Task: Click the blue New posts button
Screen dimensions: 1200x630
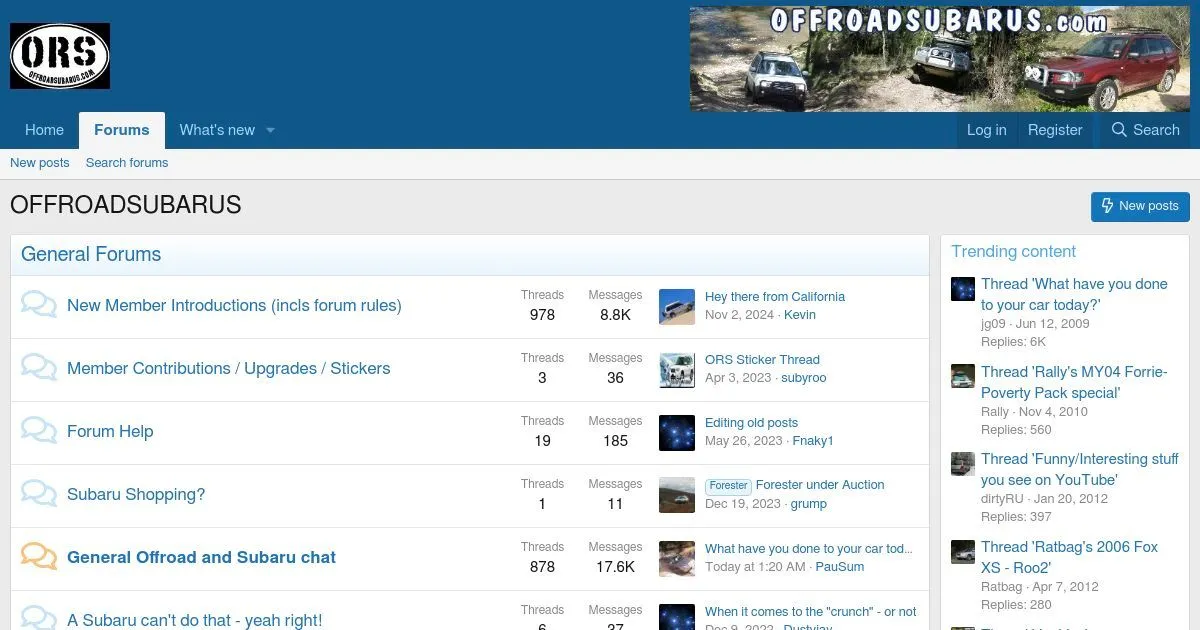Action: pos(1140,206)
